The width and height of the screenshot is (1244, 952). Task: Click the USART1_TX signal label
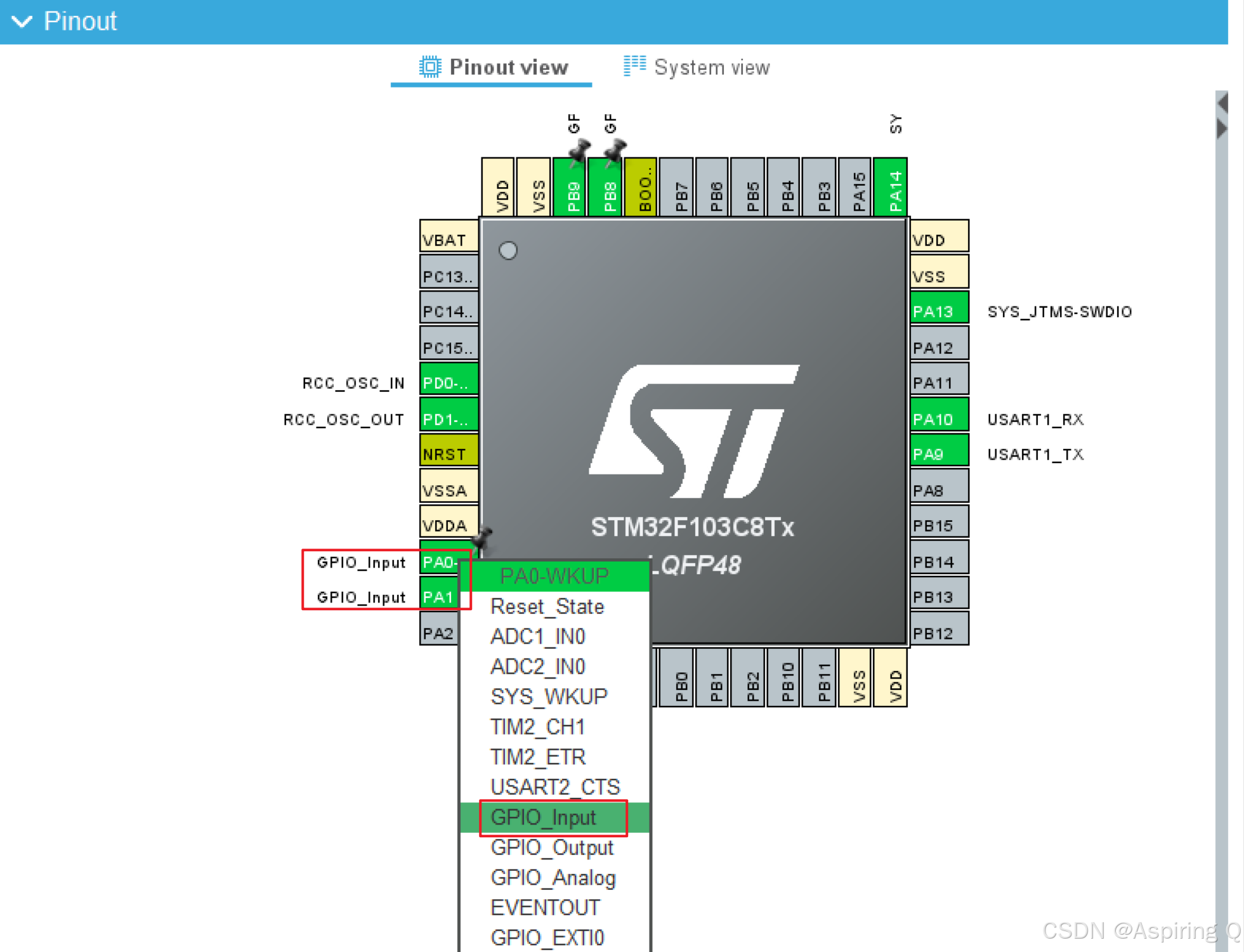point(1035,454)
